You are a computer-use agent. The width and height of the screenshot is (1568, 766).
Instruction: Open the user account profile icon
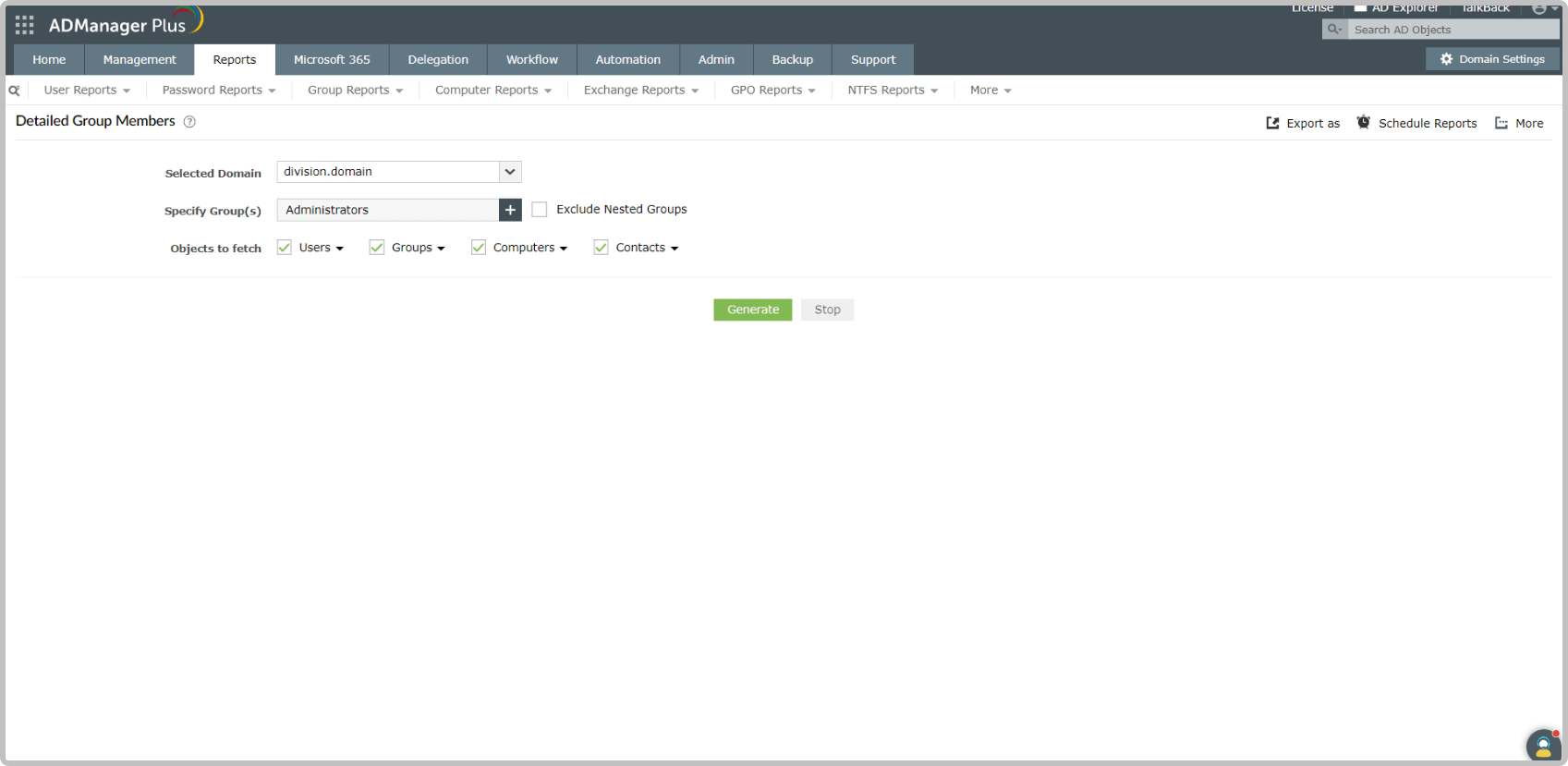coord(1540,8)
